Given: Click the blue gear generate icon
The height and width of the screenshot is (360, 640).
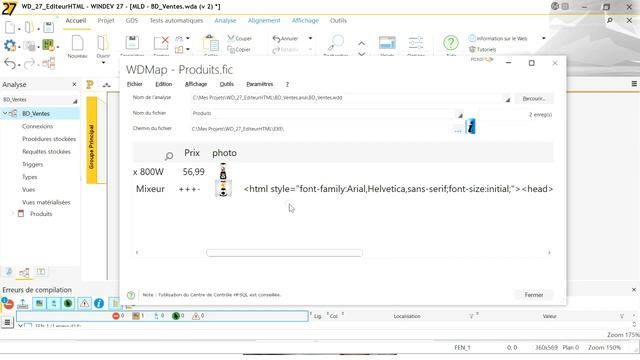Looking at the screenshot, I should (x=9, y=45).
